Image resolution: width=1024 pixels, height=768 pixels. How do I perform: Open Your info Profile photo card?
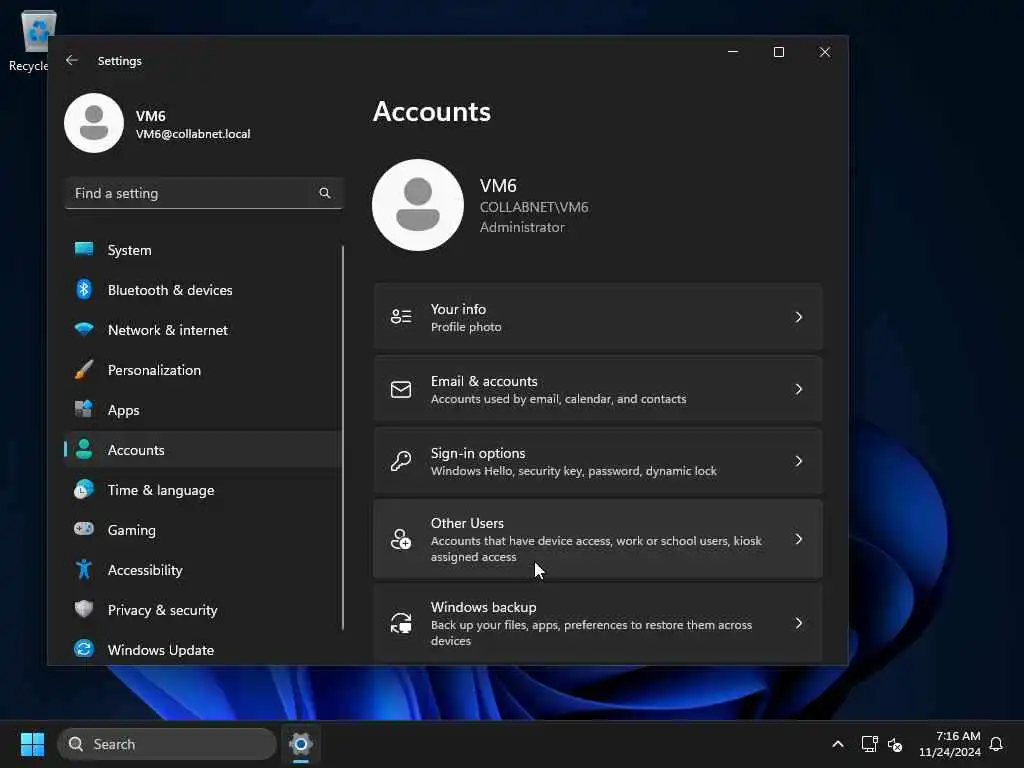point(598,317)
